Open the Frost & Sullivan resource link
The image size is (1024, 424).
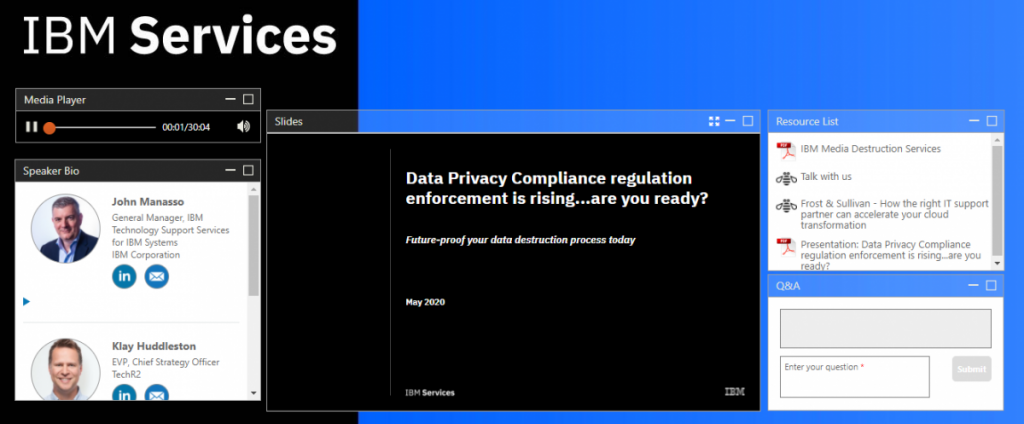895,214
